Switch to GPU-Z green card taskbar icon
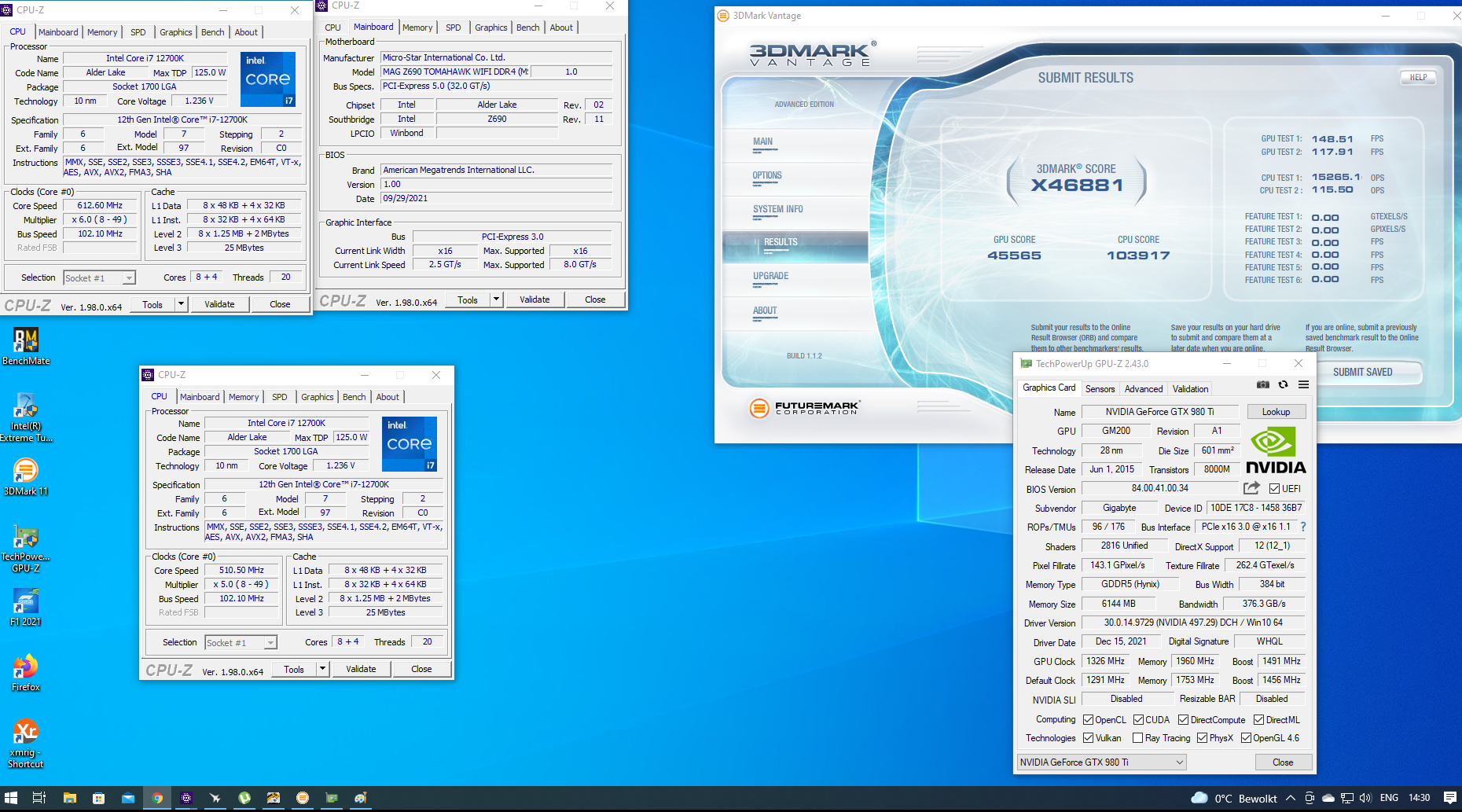This screenshot has height=812, width=1462. tap(332, 798)
